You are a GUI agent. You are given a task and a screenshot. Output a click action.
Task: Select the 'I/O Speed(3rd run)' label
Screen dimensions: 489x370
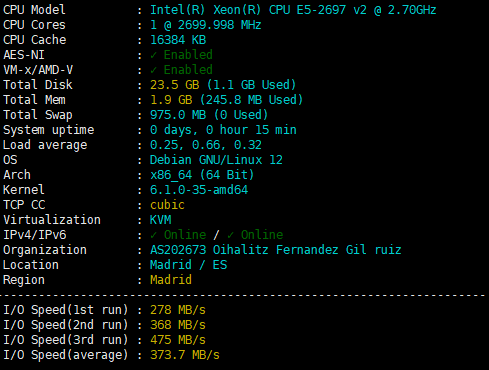point(66,340)
